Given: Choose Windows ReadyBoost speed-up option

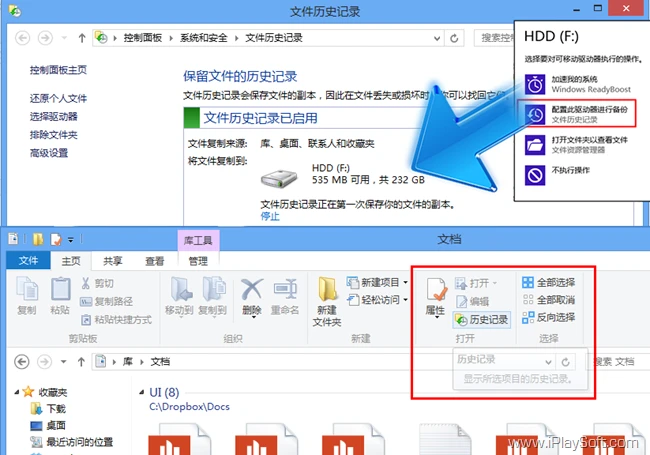Looking at the screenshot, I should (x=579, y=84).
